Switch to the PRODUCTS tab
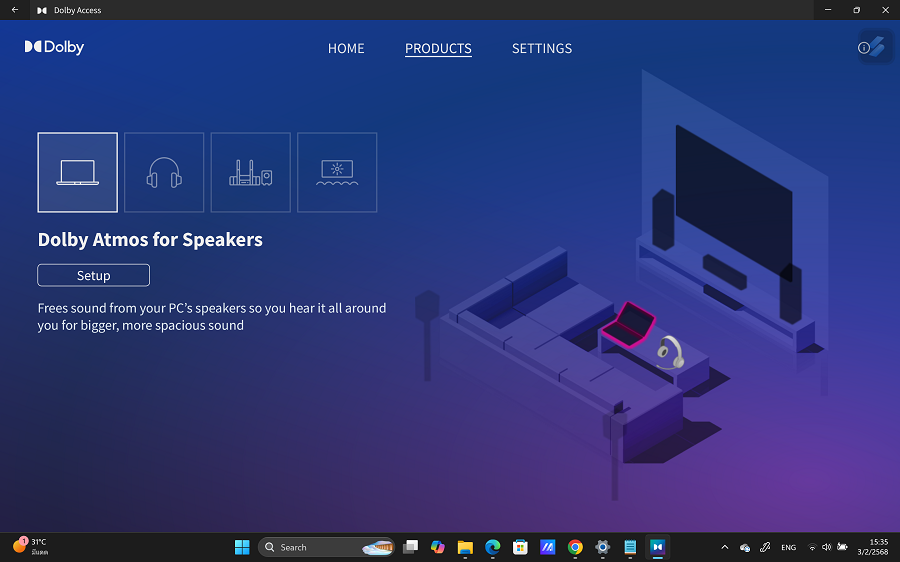 438,48
